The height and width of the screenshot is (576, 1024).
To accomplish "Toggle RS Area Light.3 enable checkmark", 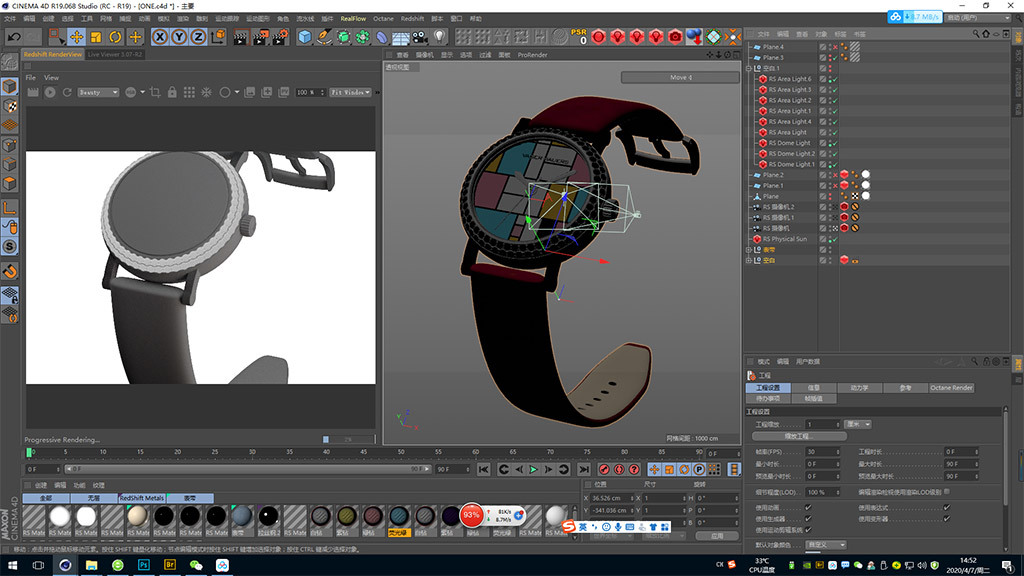I will pos(835,90).
